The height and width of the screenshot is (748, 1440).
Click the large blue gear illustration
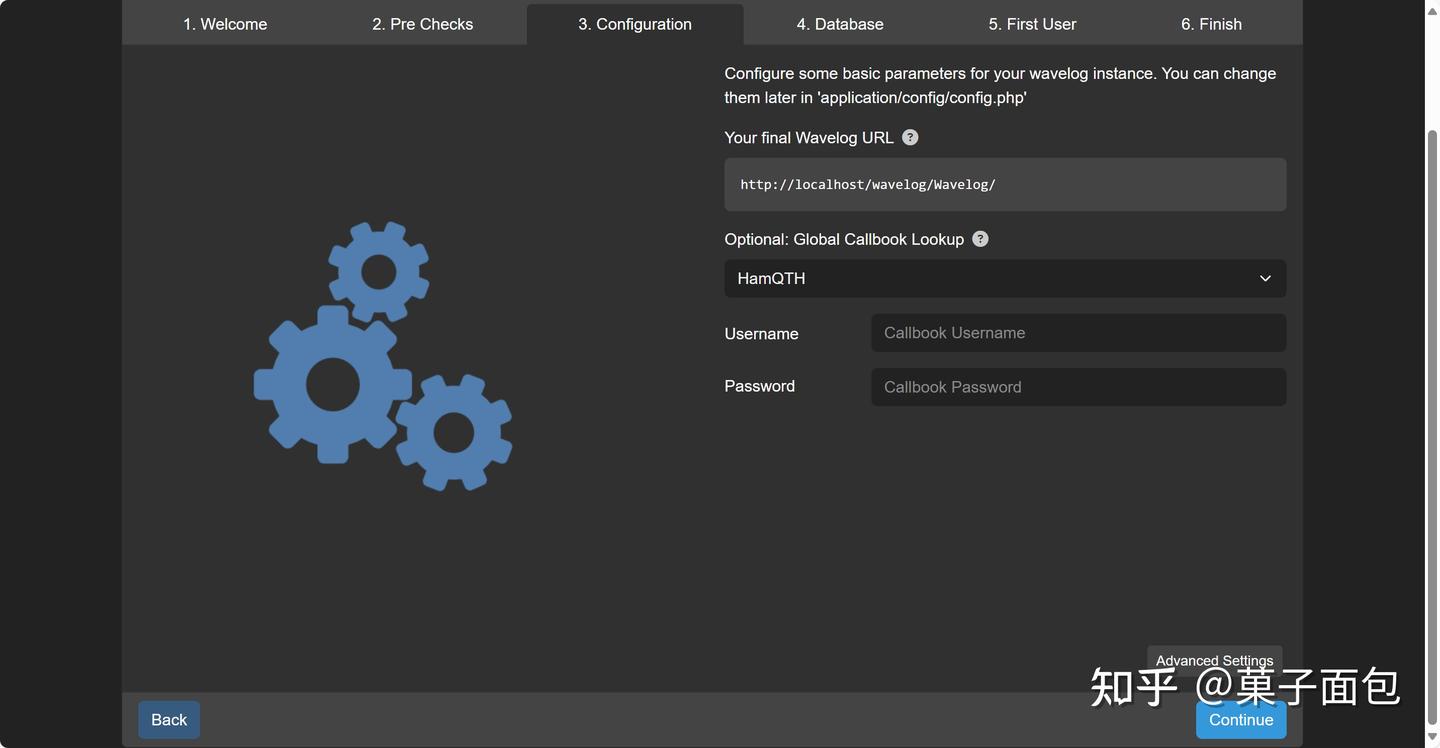pos(332,385)
